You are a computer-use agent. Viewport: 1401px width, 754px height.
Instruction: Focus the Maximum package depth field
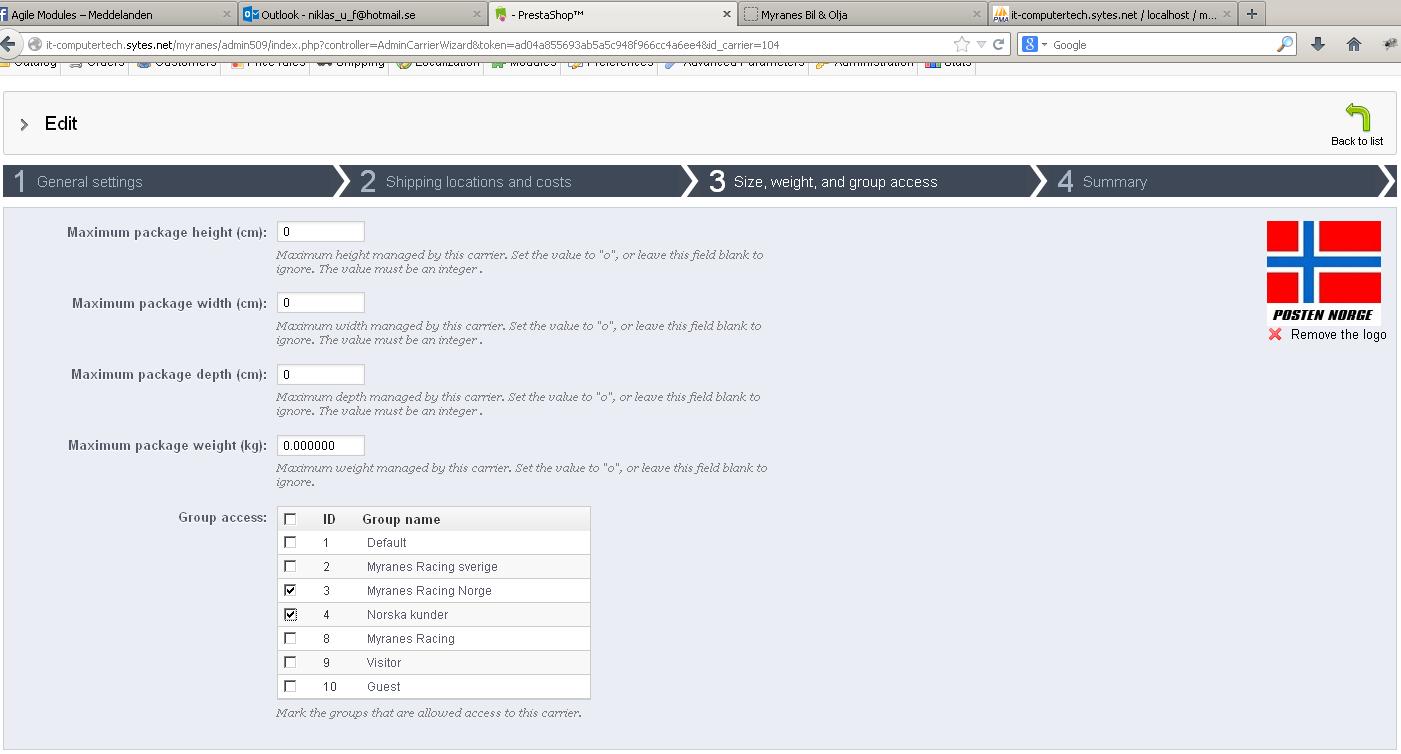[321, 374]
